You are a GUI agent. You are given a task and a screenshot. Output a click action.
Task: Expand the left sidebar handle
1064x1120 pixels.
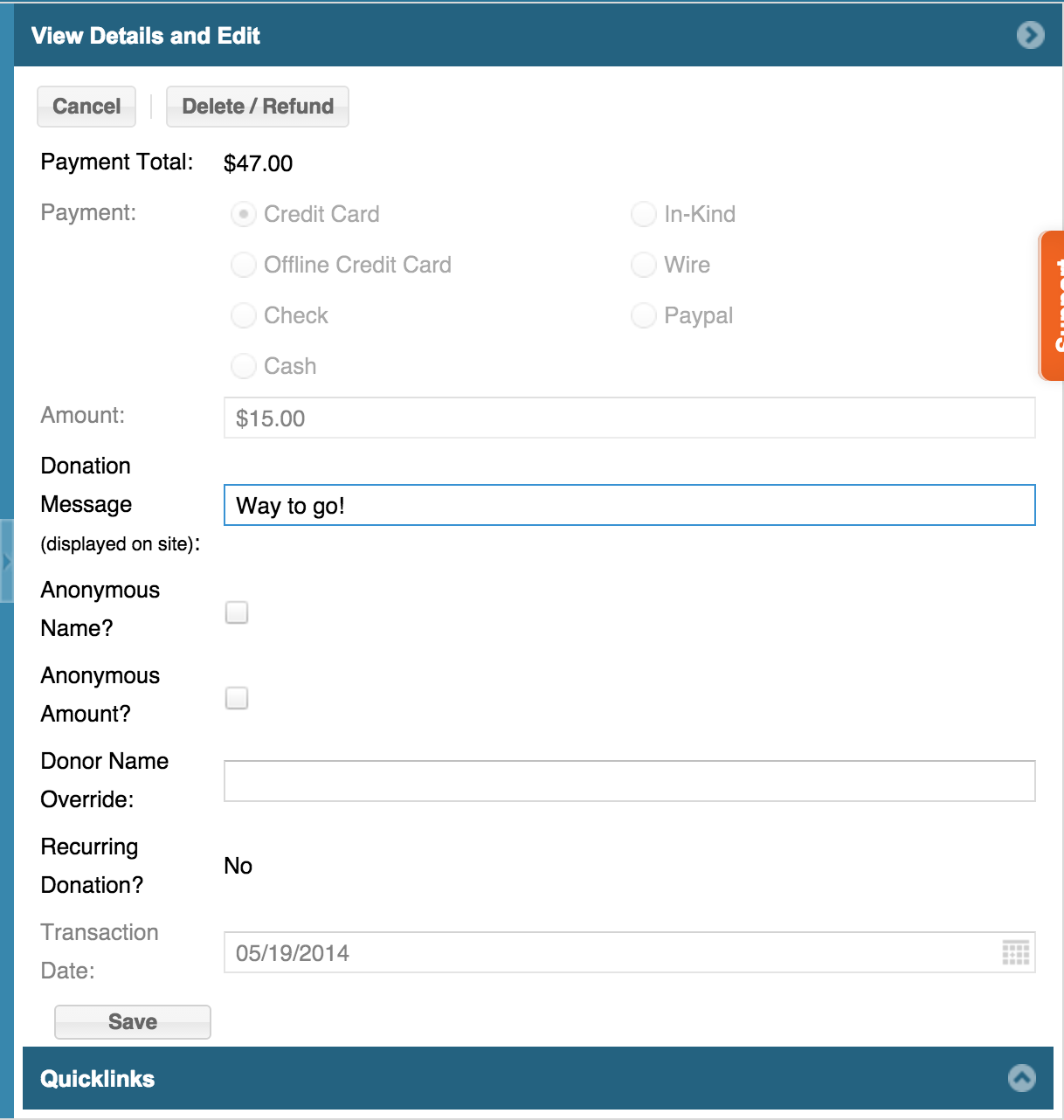point(7,561)
